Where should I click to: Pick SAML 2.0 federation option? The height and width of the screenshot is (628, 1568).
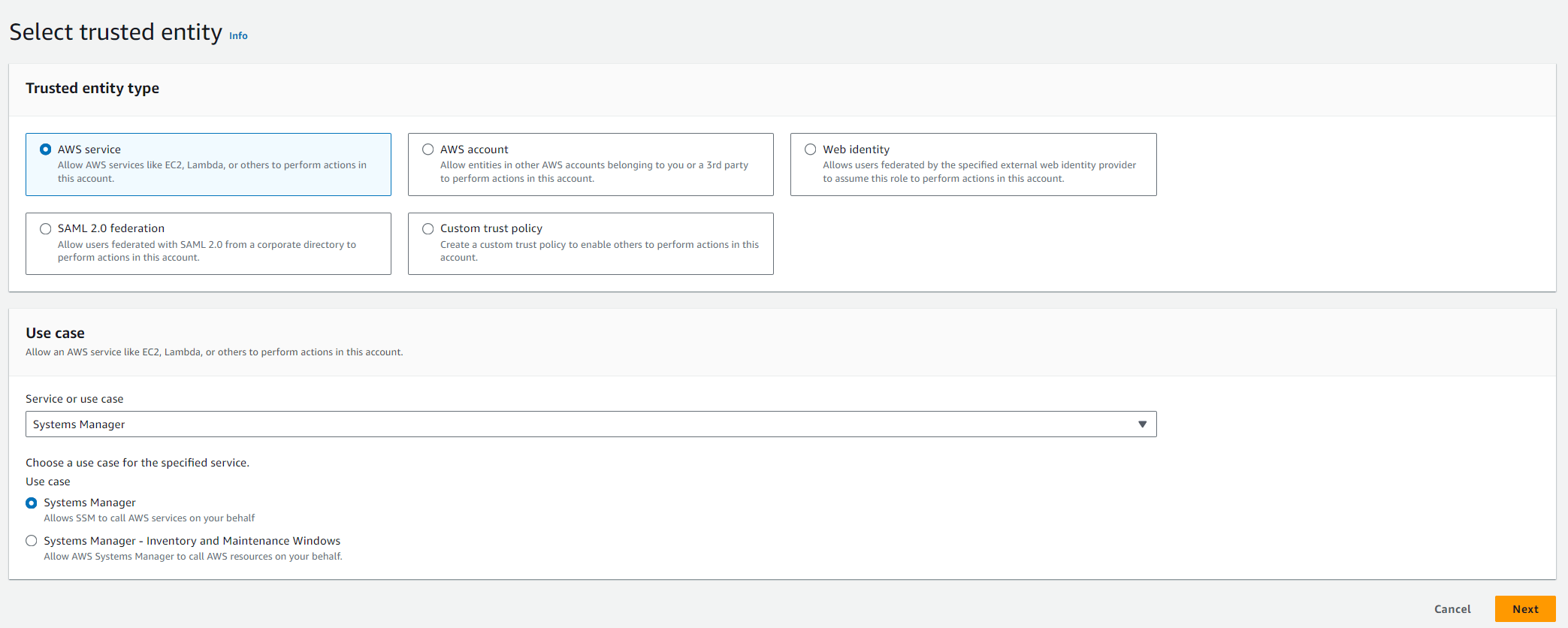[46, 229]
